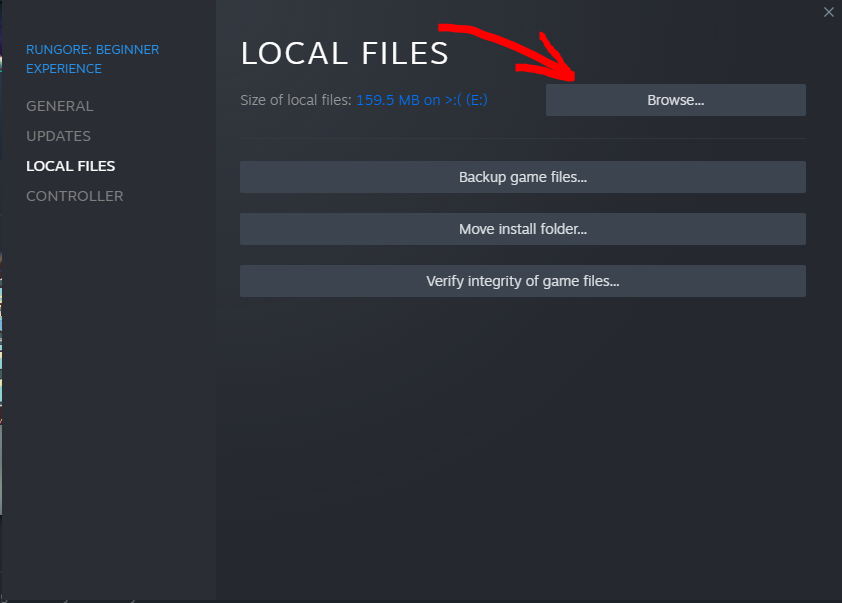
Task: Click the divider line below Browse
Action: click(522, 139)
